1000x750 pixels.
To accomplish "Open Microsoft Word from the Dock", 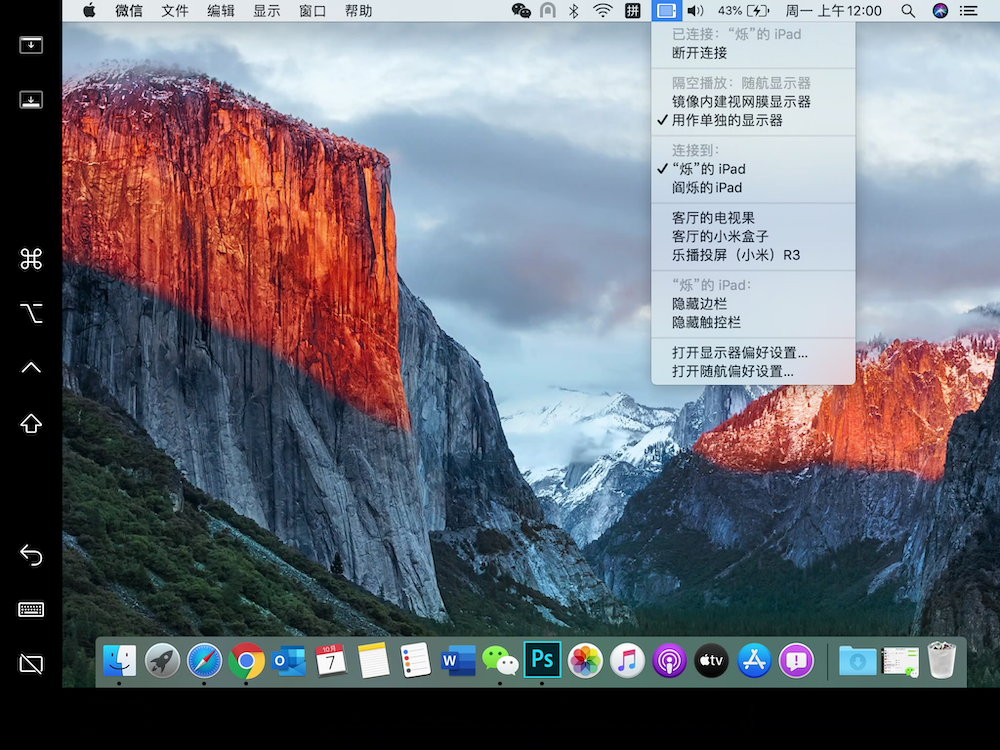I will point(458,660).
